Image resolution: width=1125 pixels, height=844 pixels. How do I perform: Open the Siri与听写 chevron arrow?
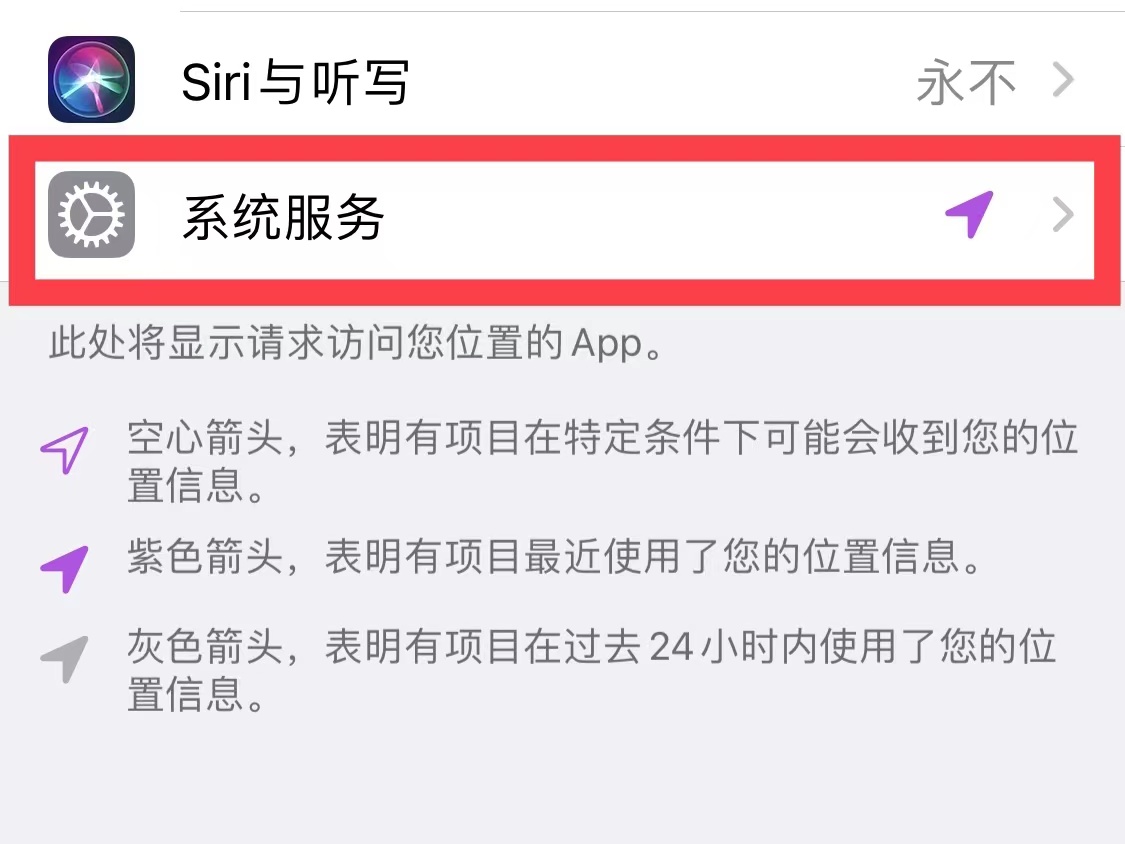1063,80
